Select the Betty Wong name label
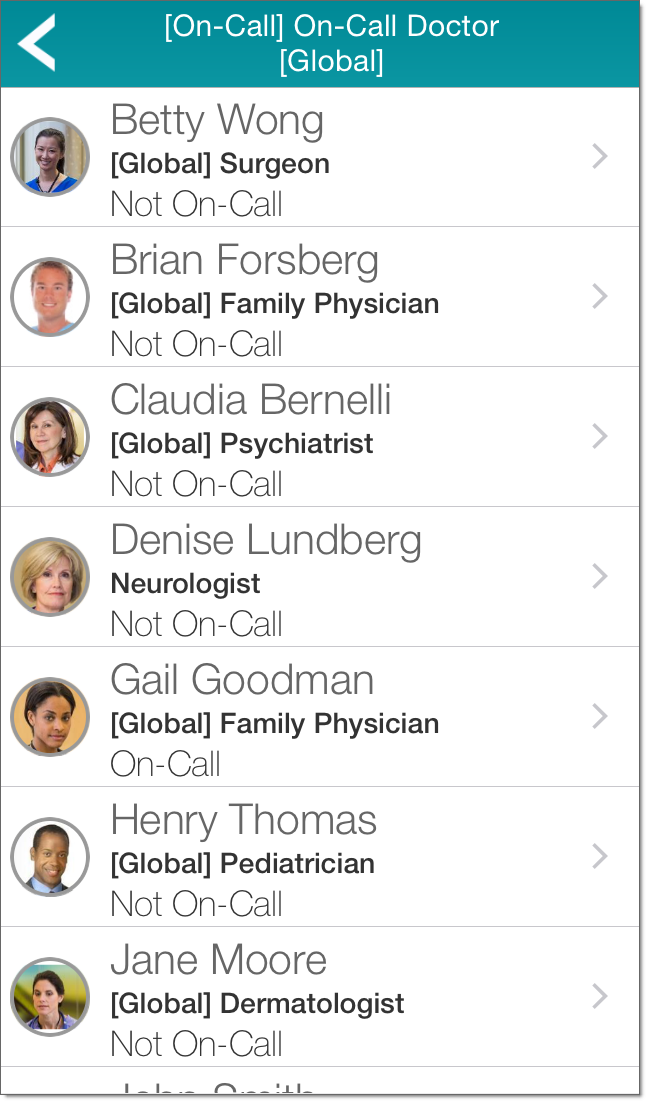The height and width of the screenshot is (1101, 646). click(217, 121)
